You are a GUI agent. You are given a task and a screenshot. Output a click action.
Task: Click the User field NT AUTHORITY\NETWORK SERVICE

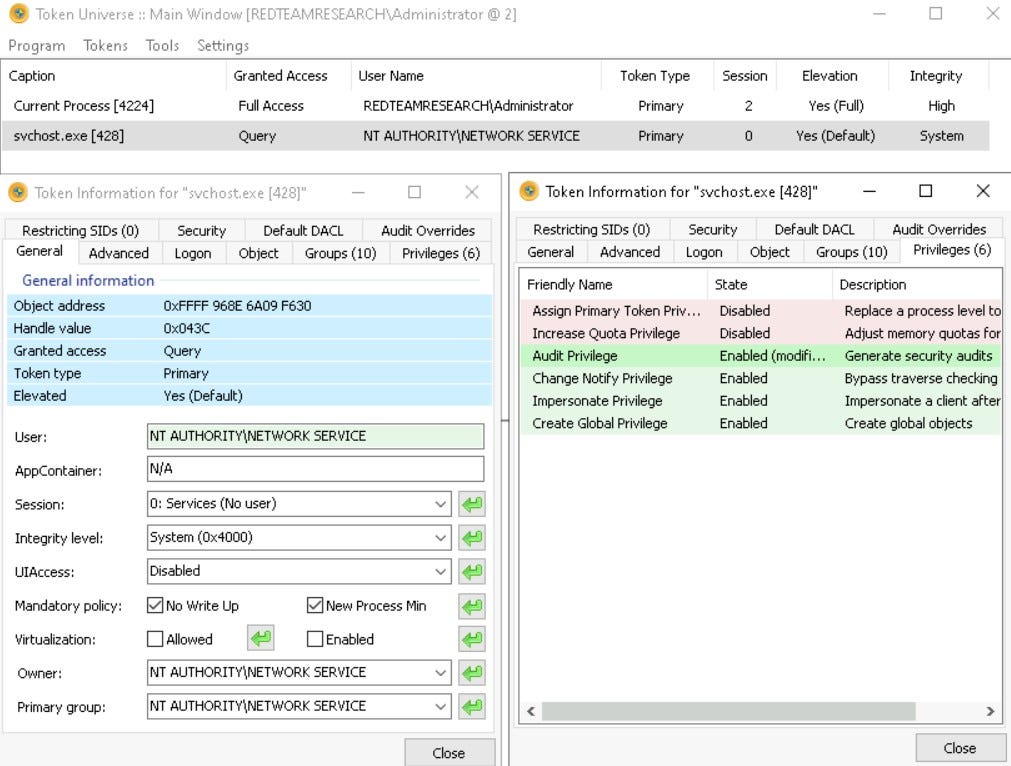coord(315,437)
